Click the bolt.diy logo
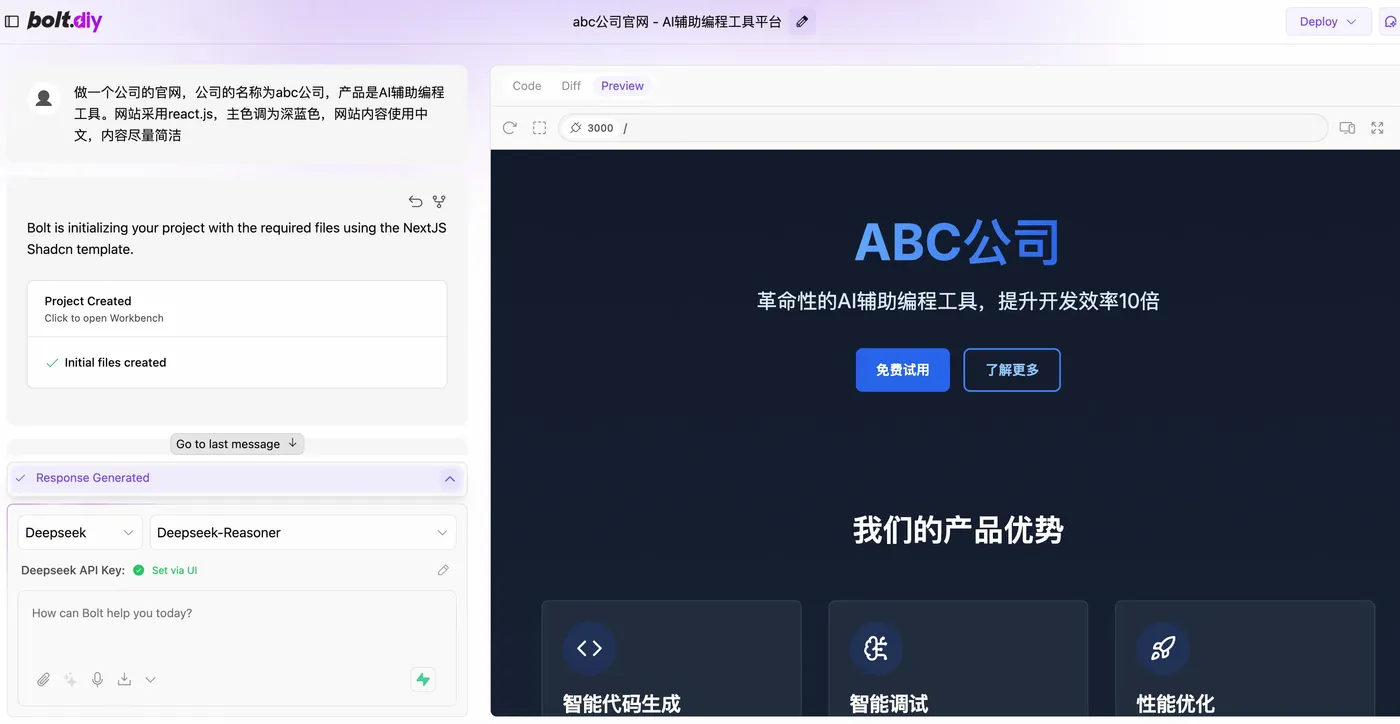This screenshot has height=724, width=1400. (65, 21)
